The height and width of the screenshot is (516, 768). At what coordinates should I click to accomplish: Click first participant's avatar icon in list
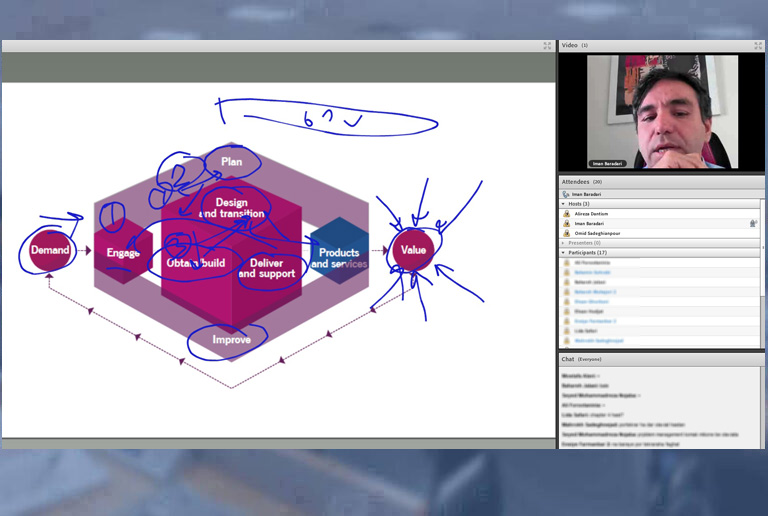[x=567, y=263]
